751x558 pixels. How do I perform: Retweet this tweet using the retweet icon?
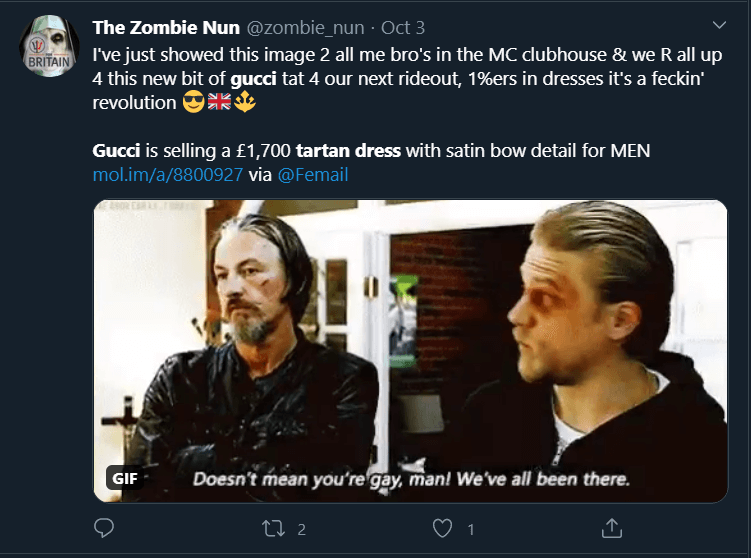click(272, 527)
